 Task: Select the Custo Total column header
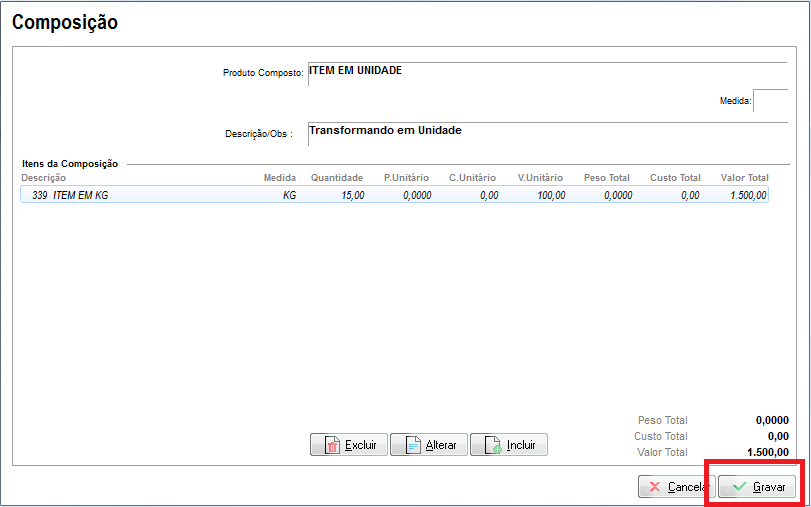675,178
